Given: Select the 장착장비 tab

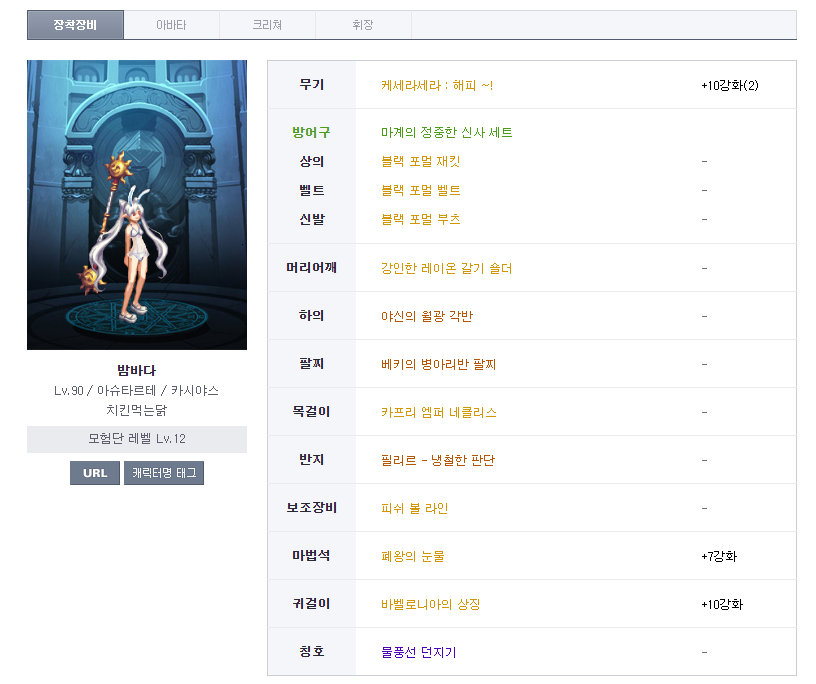Looking at the screenshot, I should pos(76,25).
